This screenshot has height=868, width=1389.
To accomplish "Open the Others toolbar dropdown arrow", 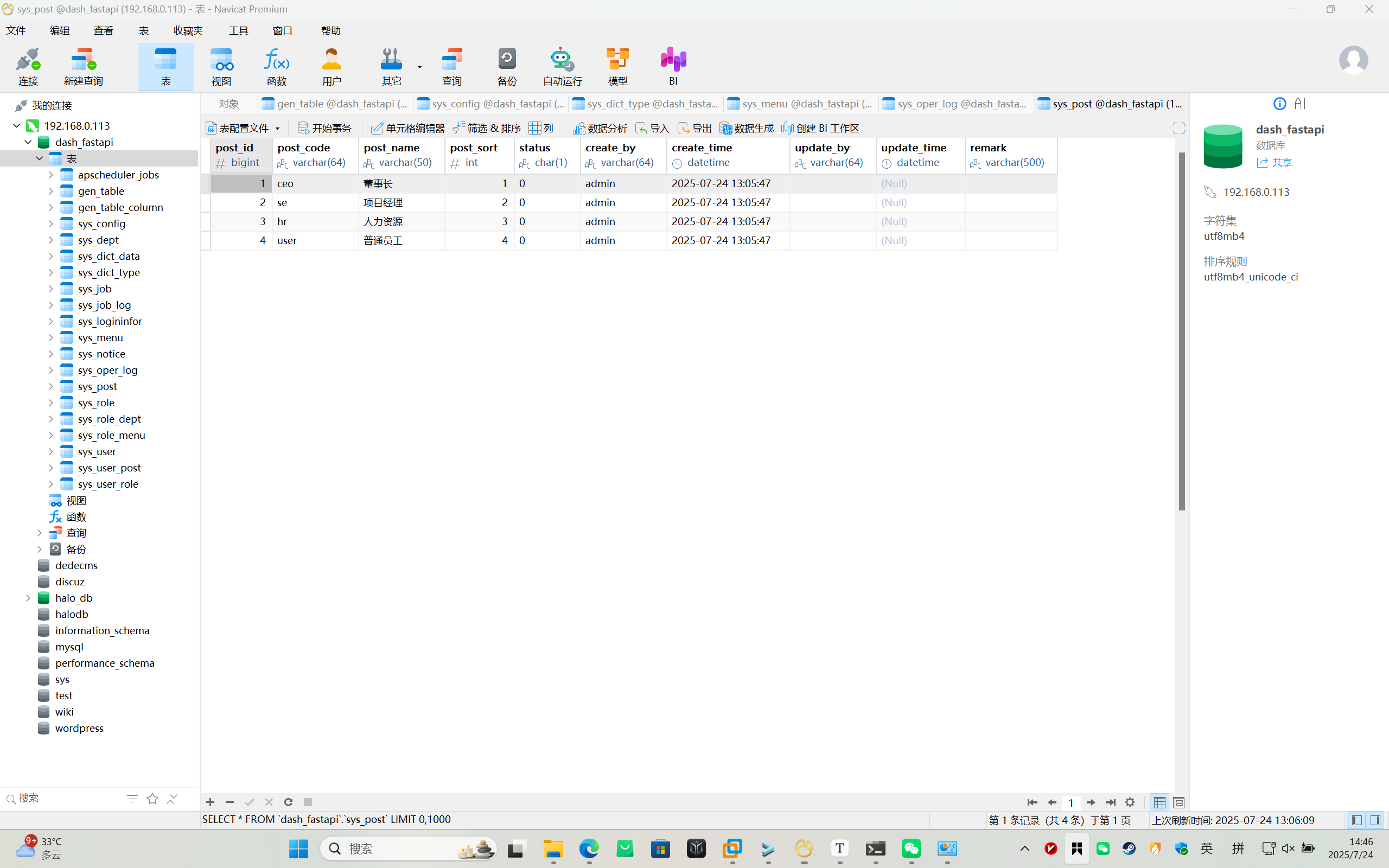I will click(x=419, y=67).
